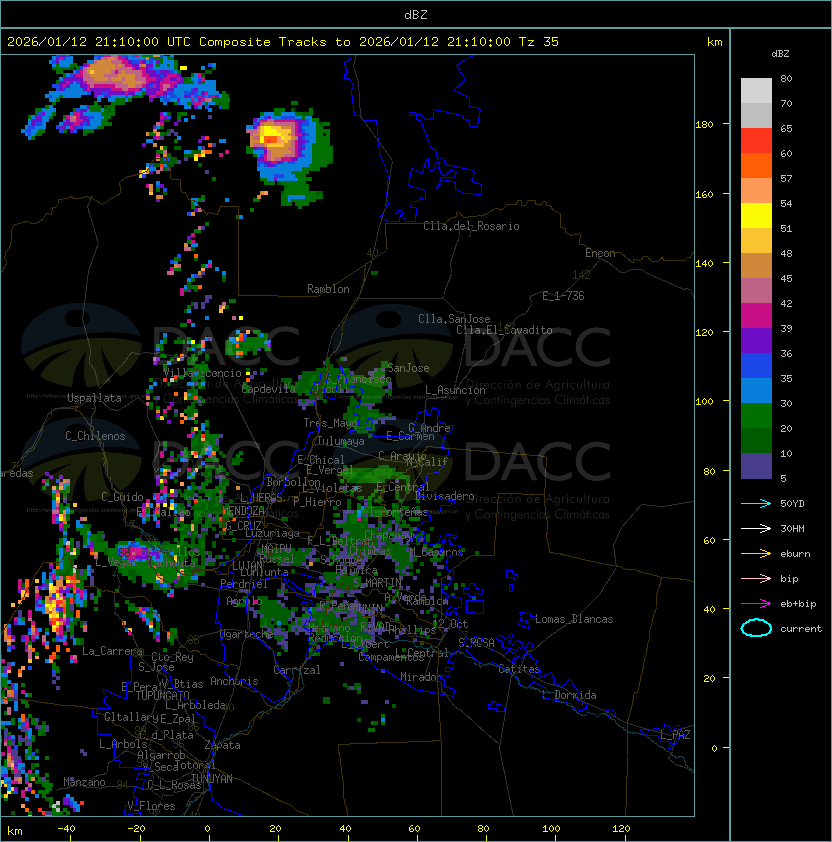832x842 pixels.
Task: Click the 'Tres_Mayo' map label
Action: pos(330,423)
